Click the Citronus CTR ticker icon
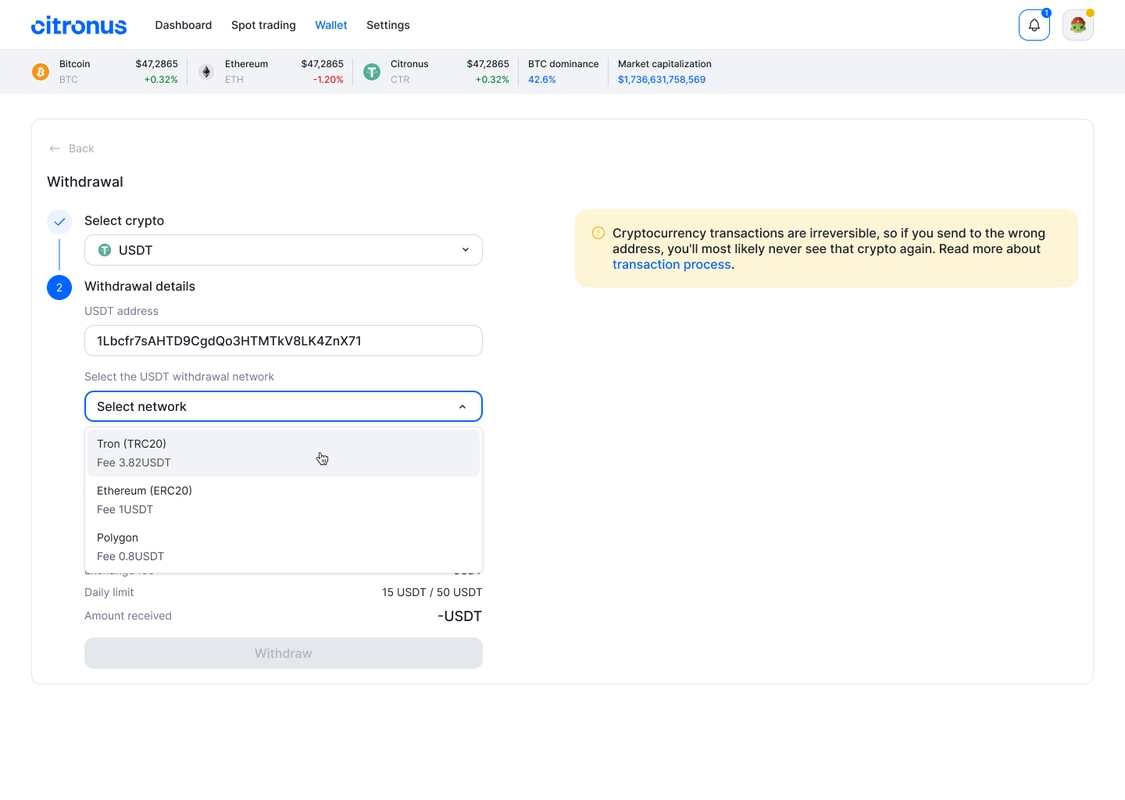 372,72
